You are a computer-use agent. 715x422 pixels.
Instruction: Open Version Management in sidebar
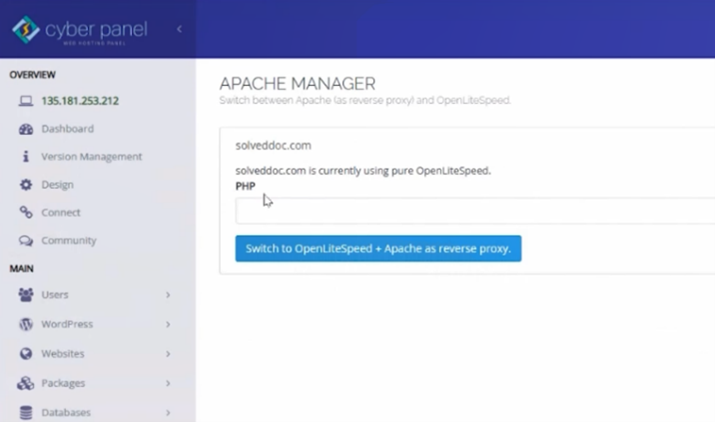click(92, 157)
